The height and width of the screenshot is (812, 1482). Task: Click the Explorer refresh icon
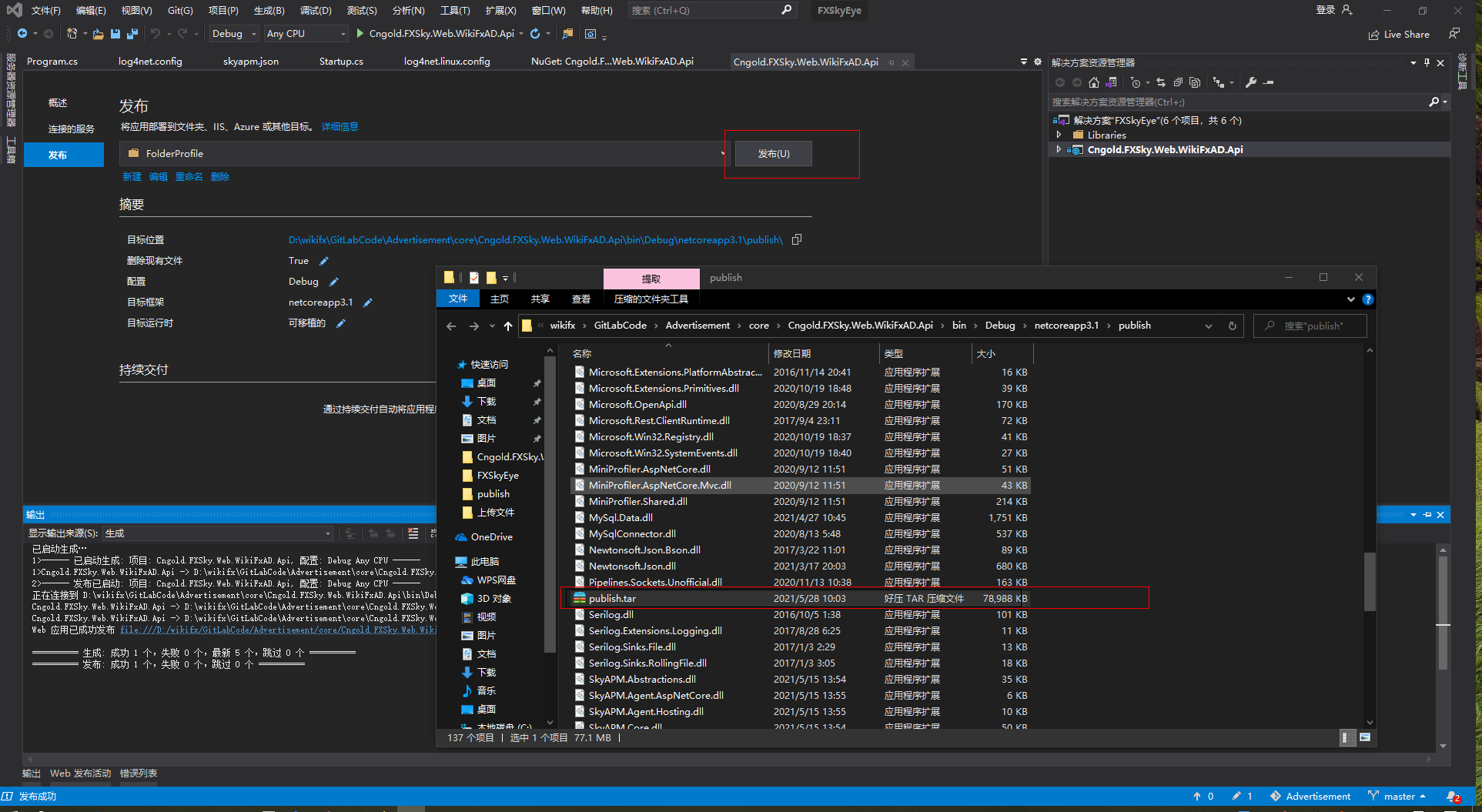[1233, 326]
